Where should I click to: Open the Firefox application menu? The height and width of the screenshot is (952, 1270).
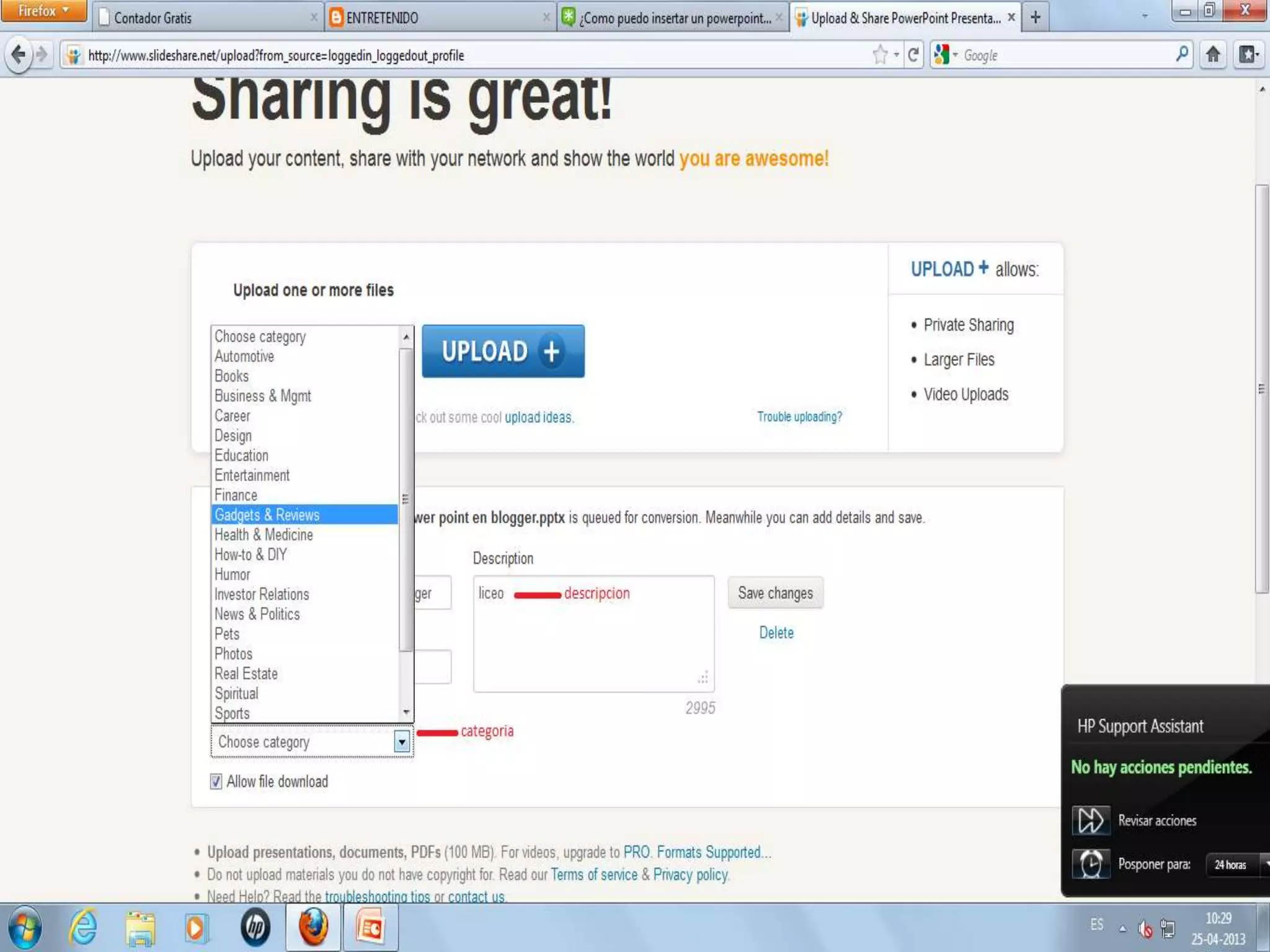click(43, 11)
